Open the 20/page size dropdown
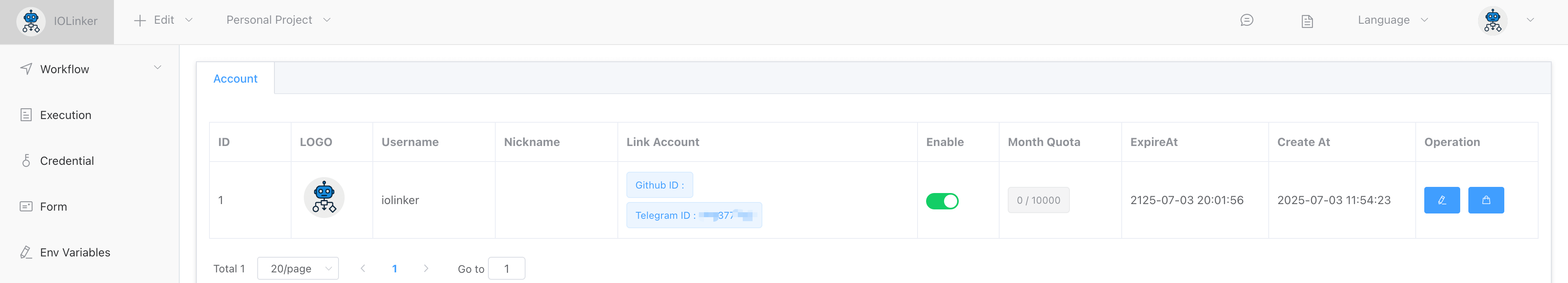The width and height of the screenshot is (1568, 283). pos(298,268)
